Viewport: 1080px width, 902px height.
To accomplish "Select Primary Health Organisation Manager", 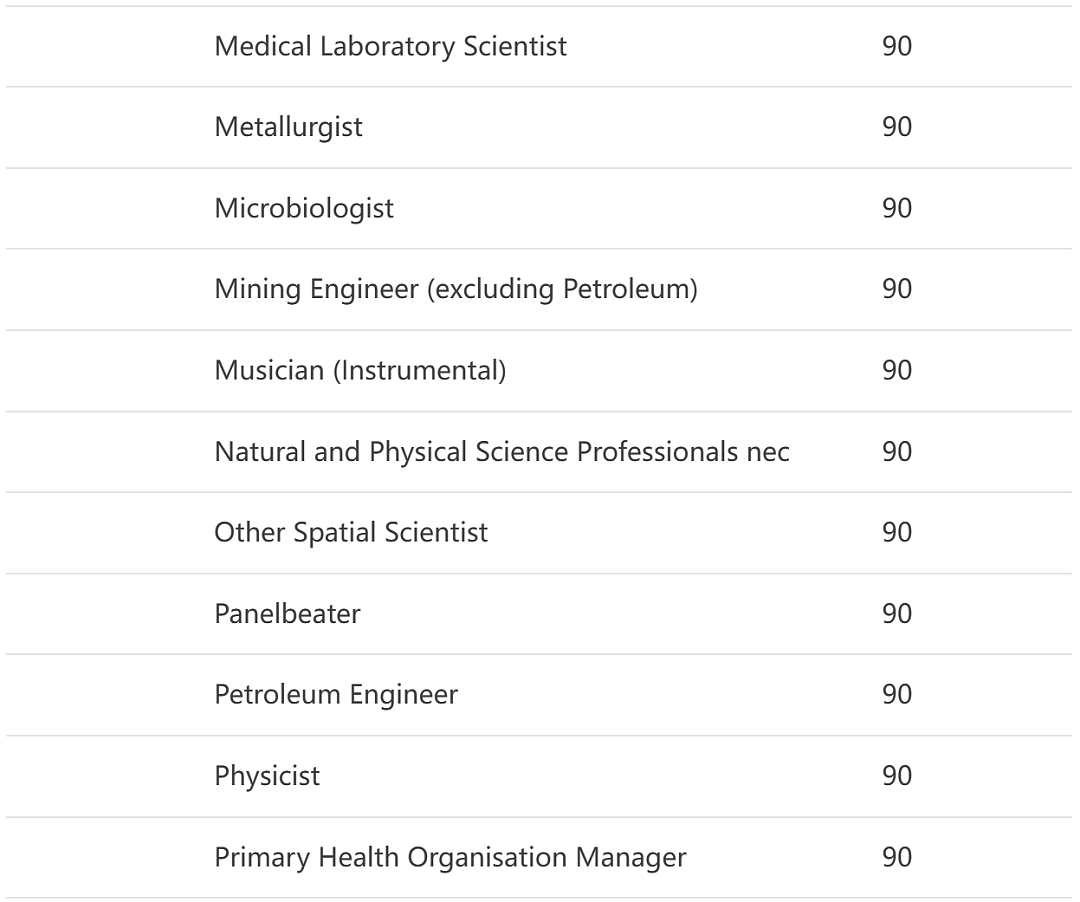I will coord(450,857).
